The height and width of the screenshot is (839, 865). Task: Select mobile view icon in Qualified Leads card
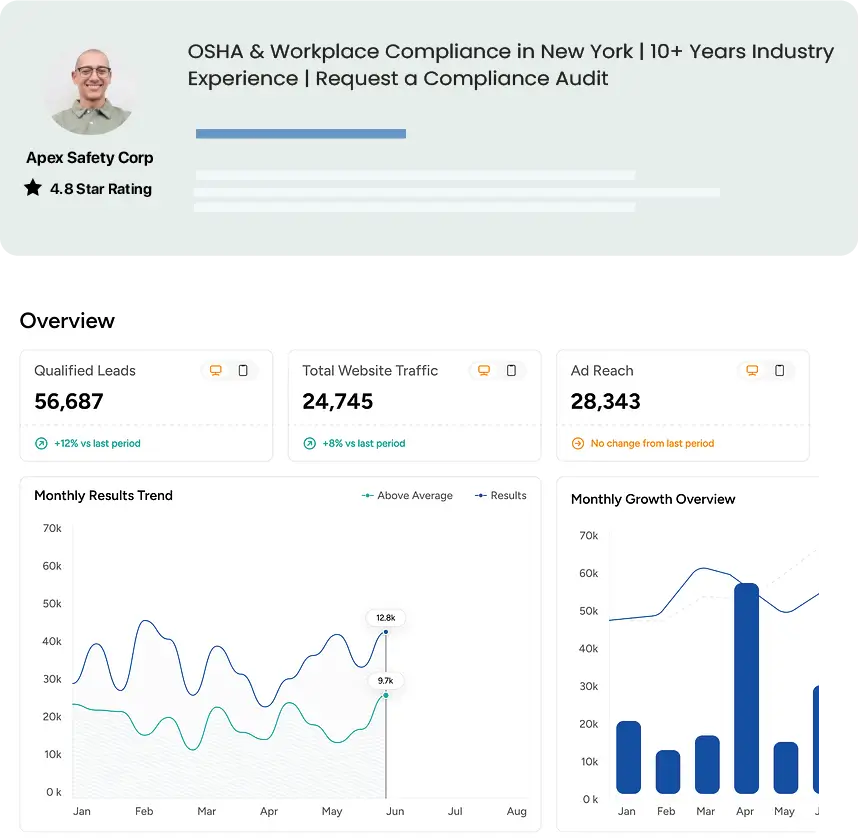[x=243, y=371]
